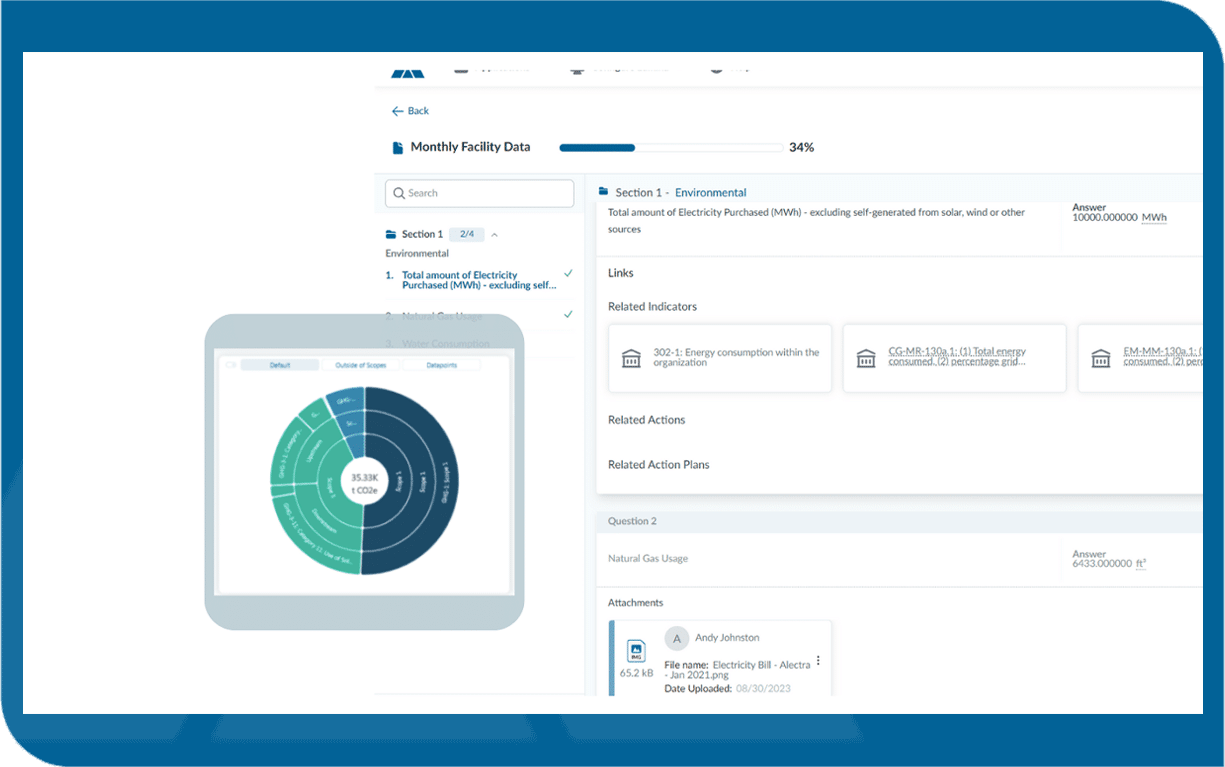Click the 2/4 section progress badge
Image resolution: width=1225 pixels, height=767 pixels.
466,235
